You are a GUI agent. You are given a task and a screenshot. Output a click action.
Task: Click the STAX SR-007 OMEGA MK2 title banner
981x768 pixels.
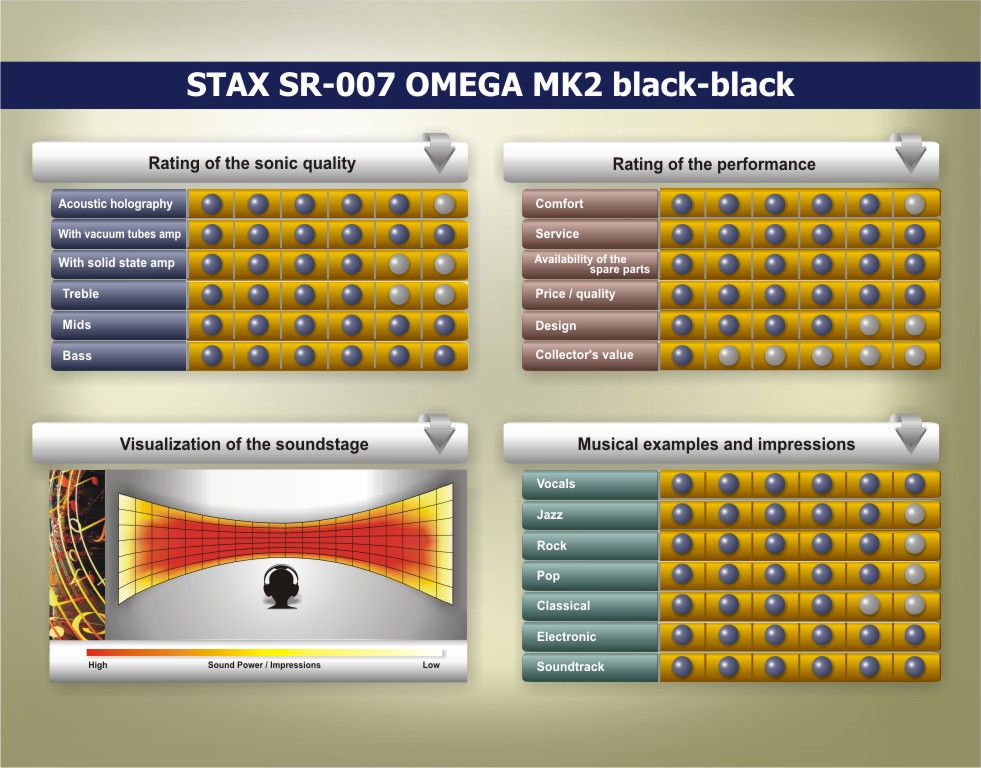tap(490, 85)
